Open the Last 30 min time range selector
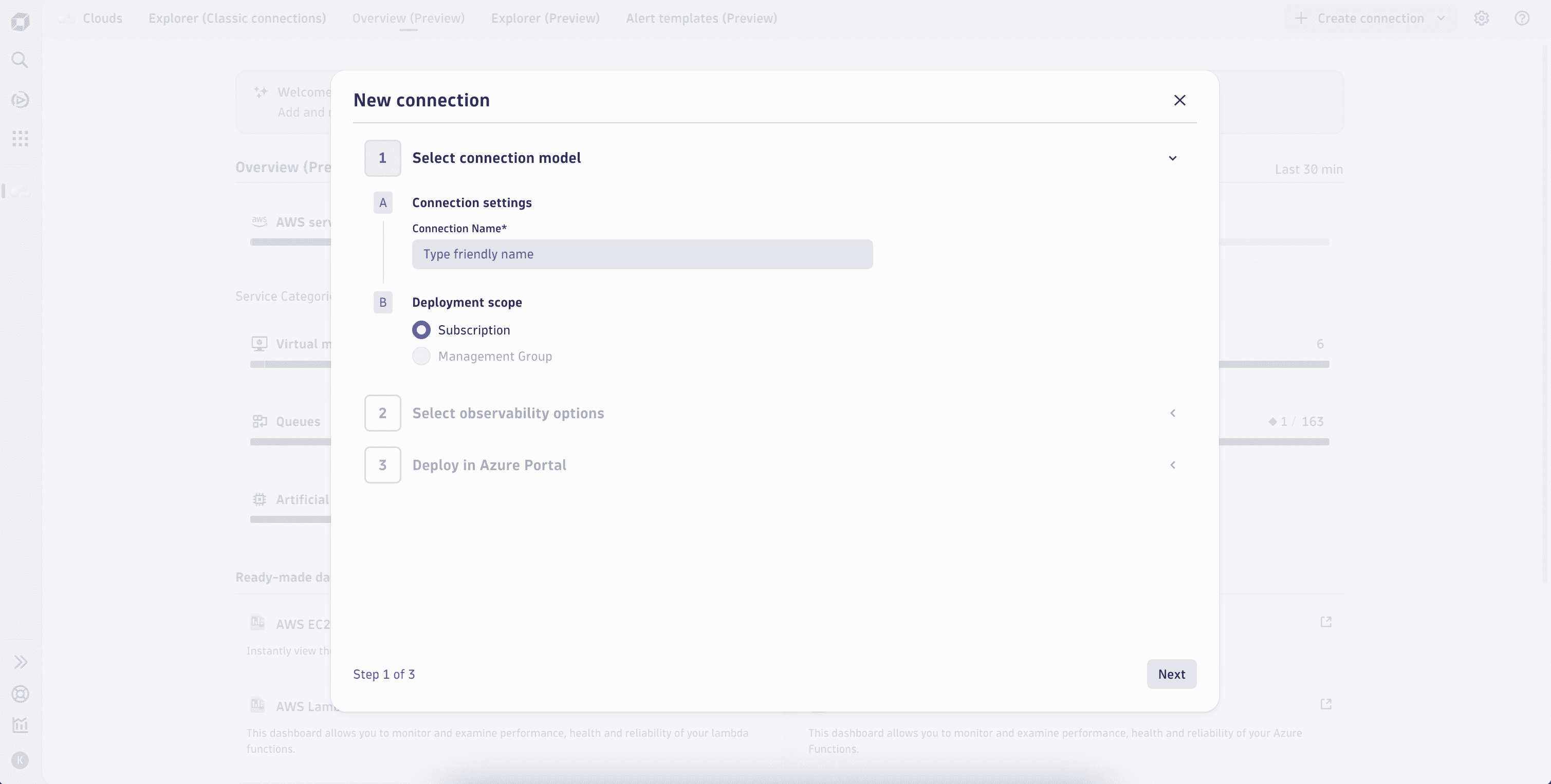Viewport: 1551px width, 784px height. click(x=1308, y=169)
